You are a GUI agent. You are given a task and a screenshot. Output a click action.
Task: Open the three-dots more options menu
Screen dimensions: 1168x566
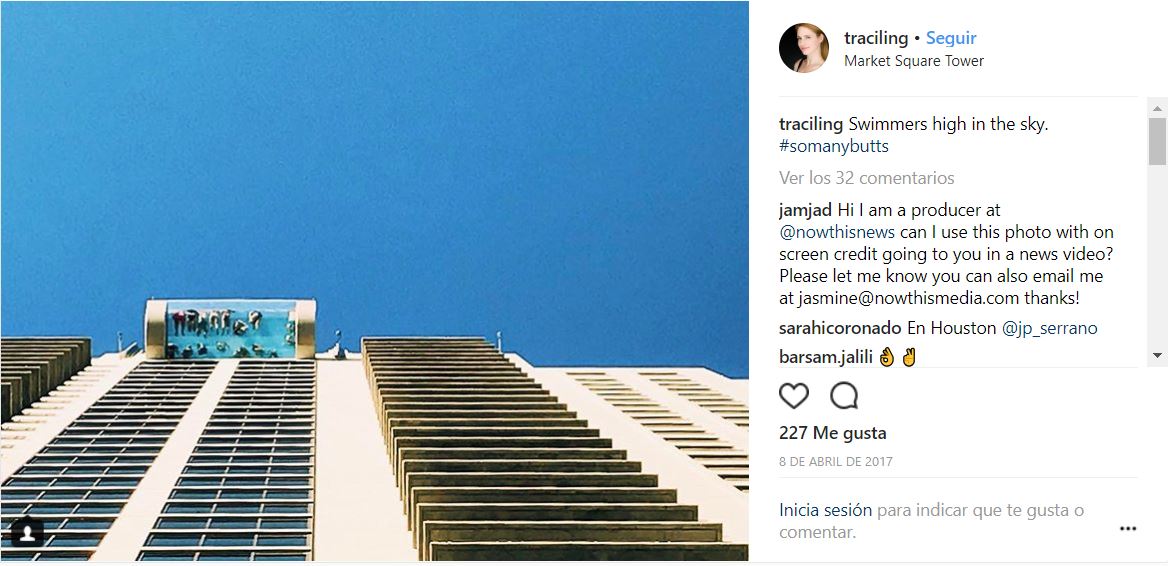coord(1128,529)
